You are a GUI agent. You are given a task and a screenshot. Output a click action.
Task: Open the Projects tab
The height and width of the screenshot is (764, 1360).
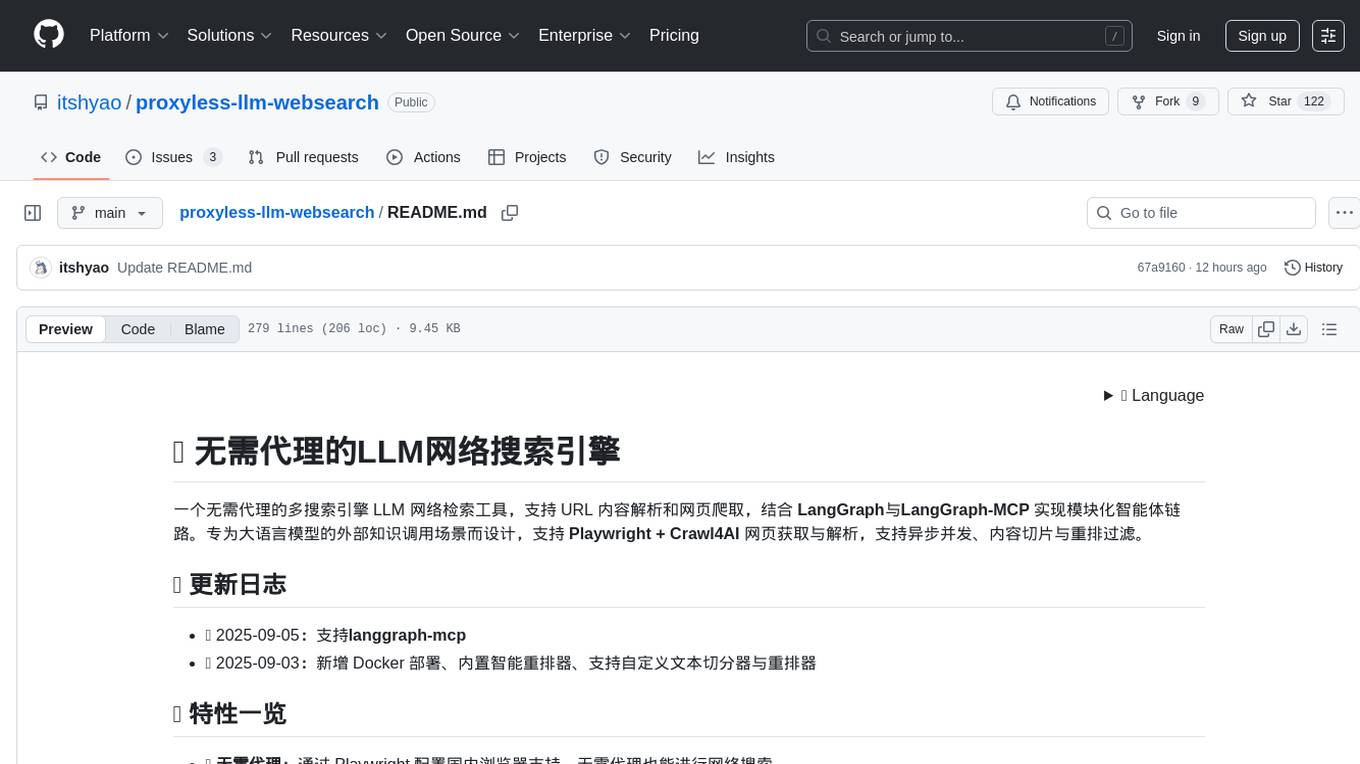pos(527,157)
